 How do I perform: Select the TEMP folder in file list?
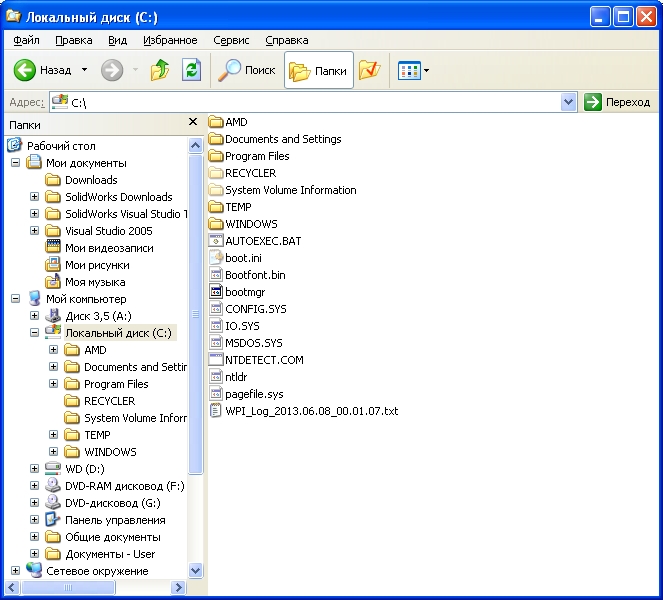(230, 207)
